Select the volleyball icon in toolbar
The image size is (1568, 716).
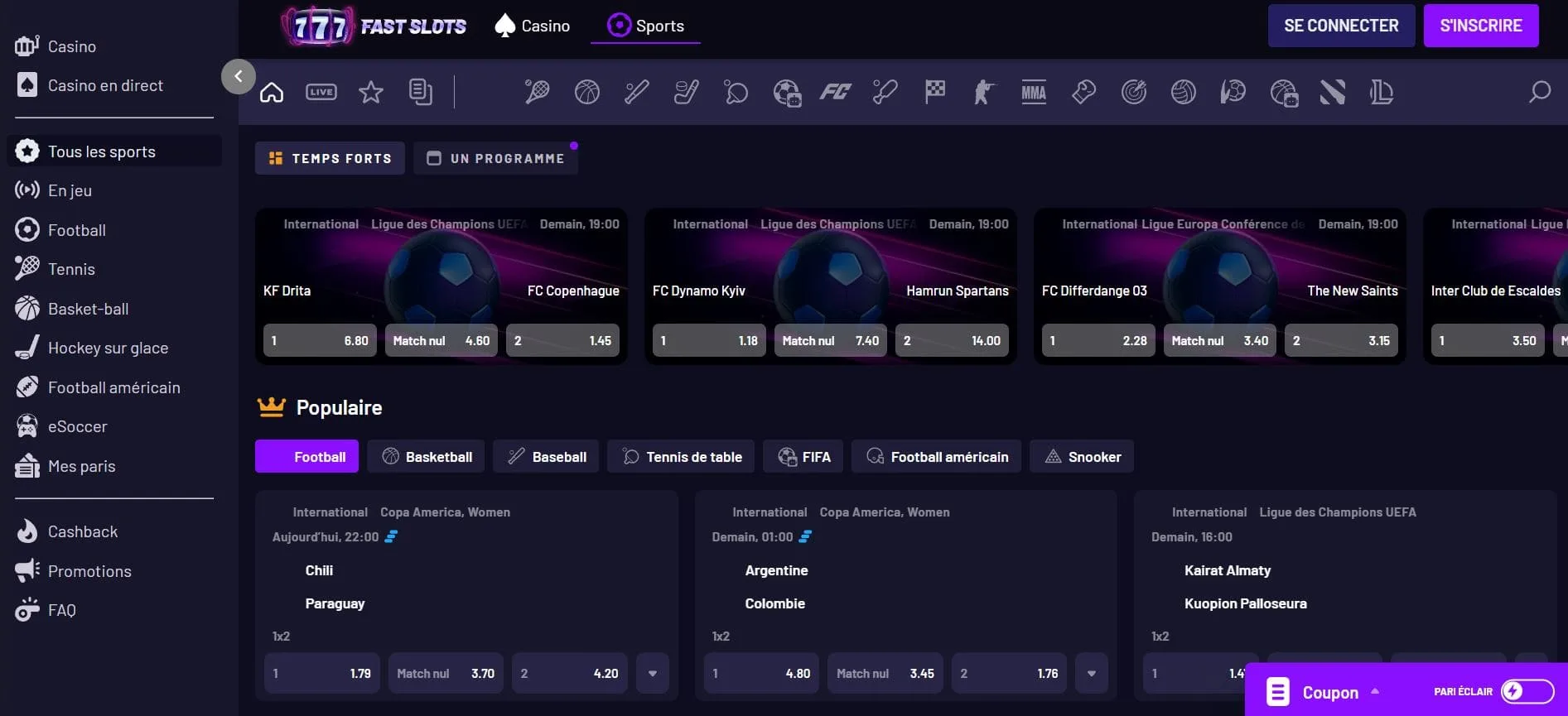click(1183, 92)
